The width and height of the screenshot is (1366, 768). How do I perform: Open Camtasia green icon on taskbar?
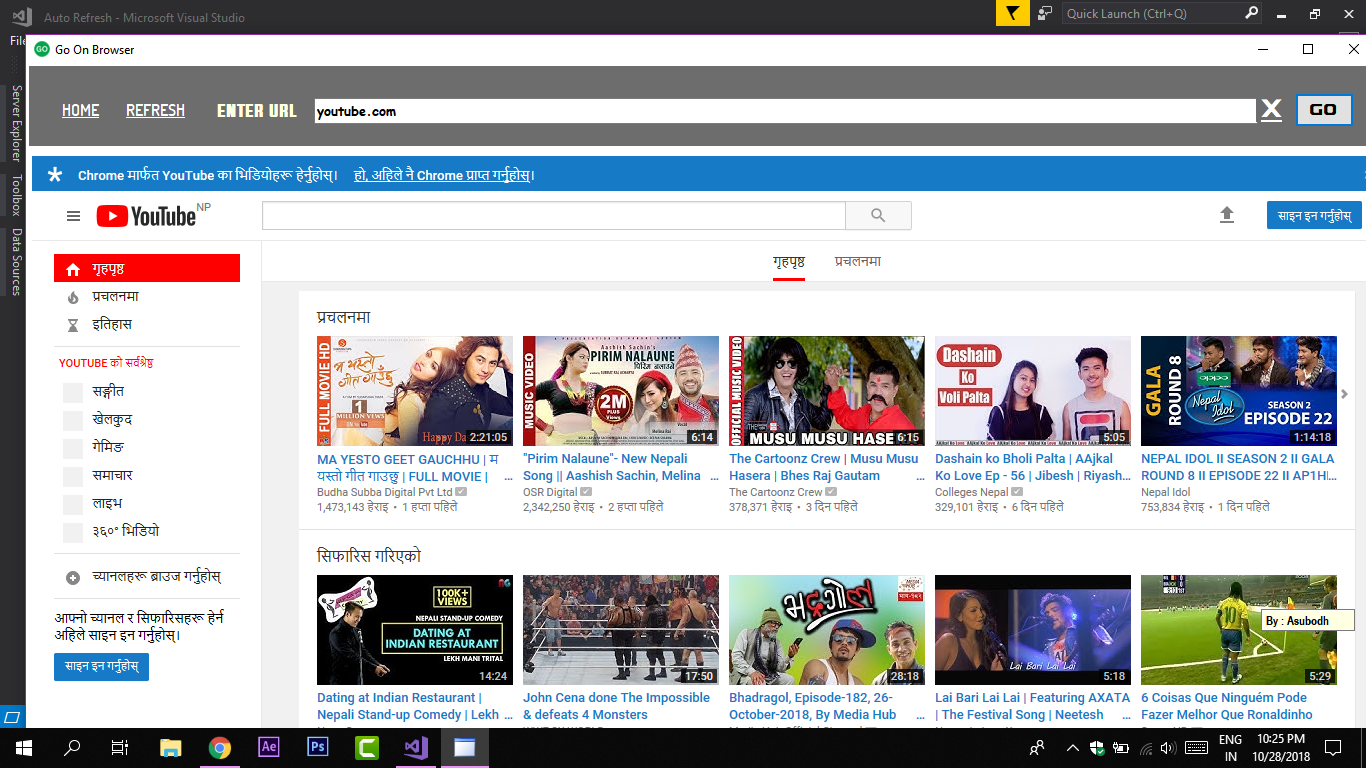point(367,747)
